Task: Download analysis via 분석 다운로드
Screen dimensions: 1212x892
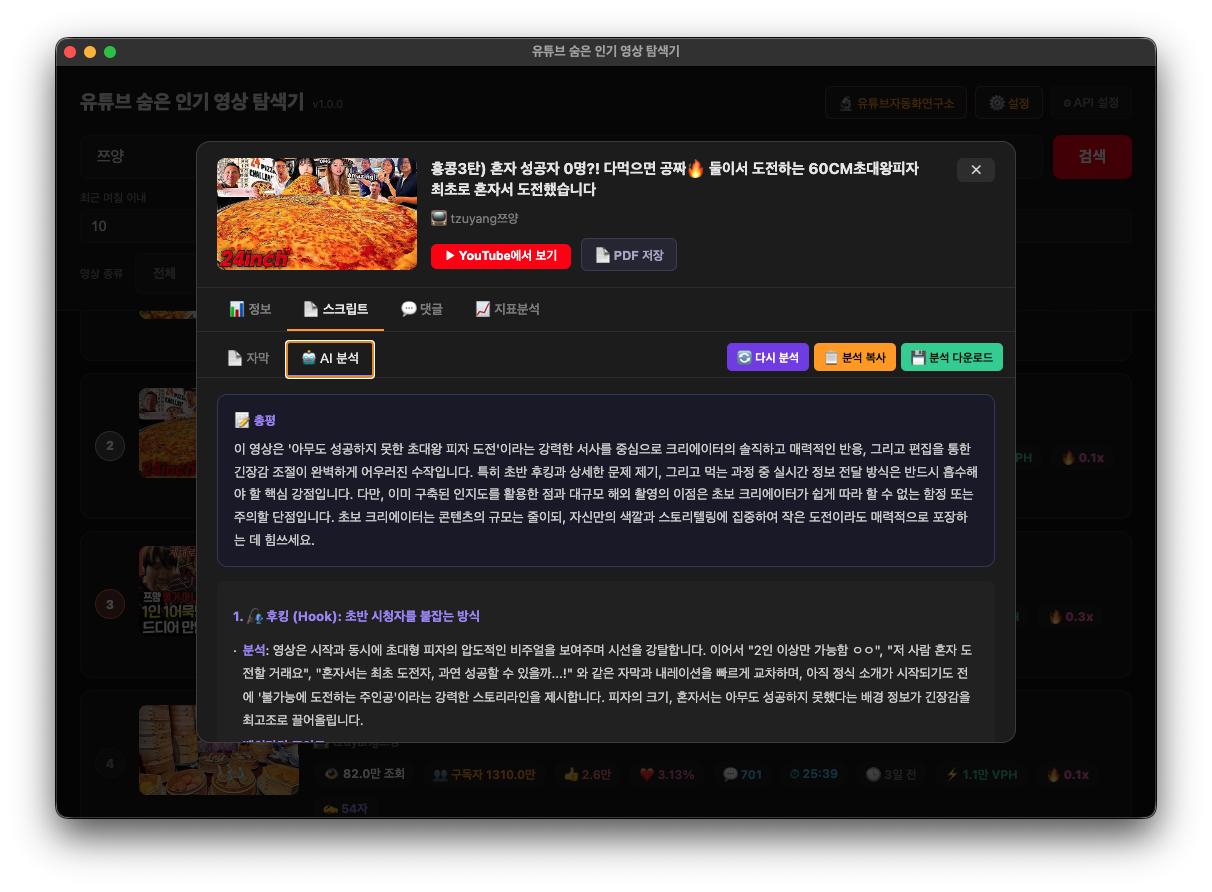Action: [952, 357]
